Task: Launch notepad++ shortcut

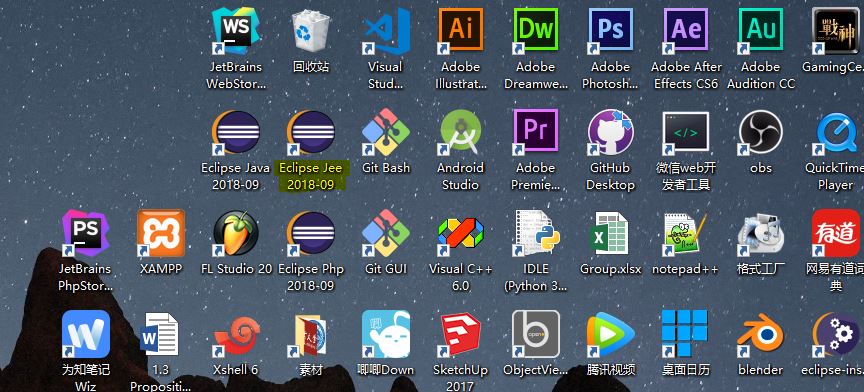Action: click(x=685, y=233)
